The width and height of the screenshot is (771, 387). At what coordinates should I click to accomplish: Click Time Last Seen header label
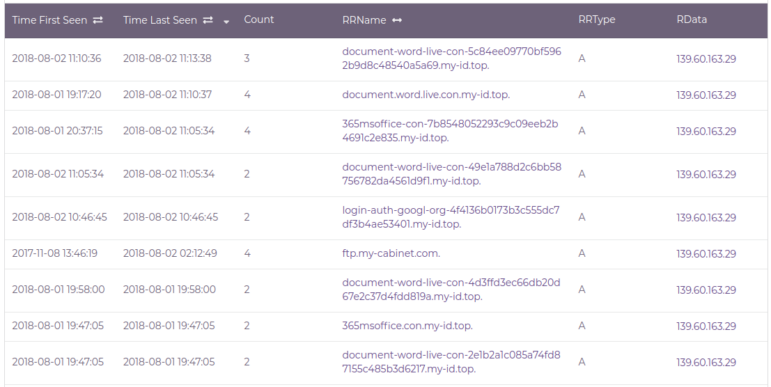pos(160,20)
